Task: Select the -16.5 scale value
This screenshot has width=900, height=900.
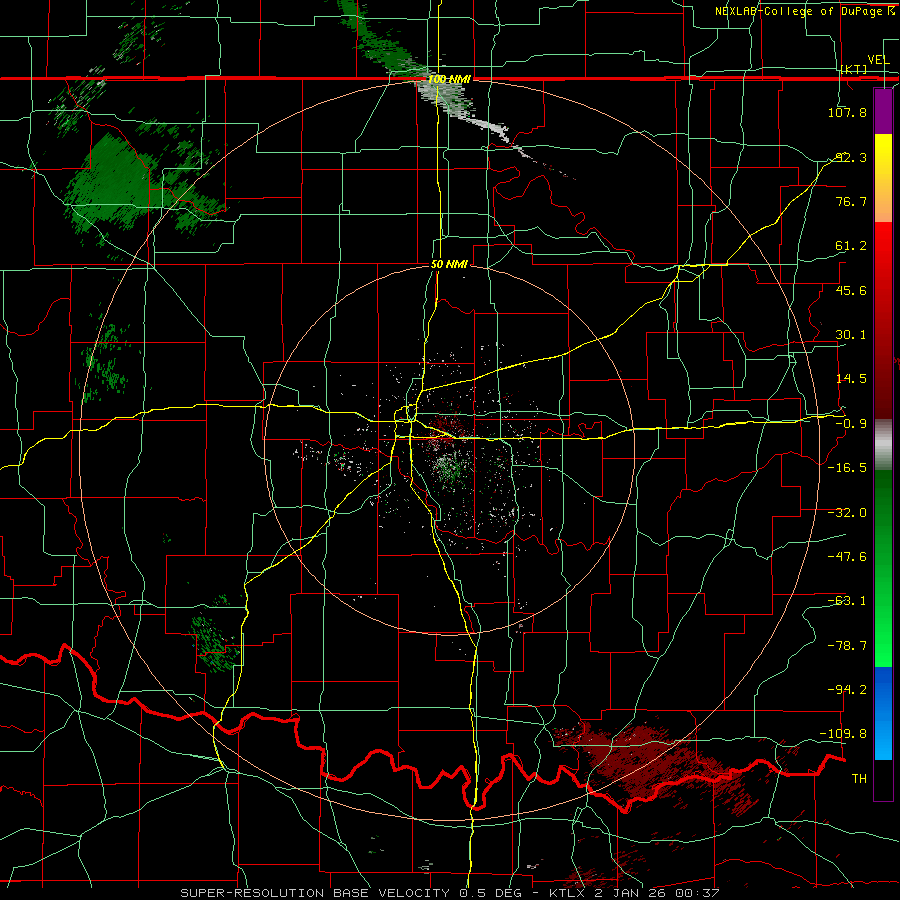Action: pyautogui.click(x=847, y=468)
